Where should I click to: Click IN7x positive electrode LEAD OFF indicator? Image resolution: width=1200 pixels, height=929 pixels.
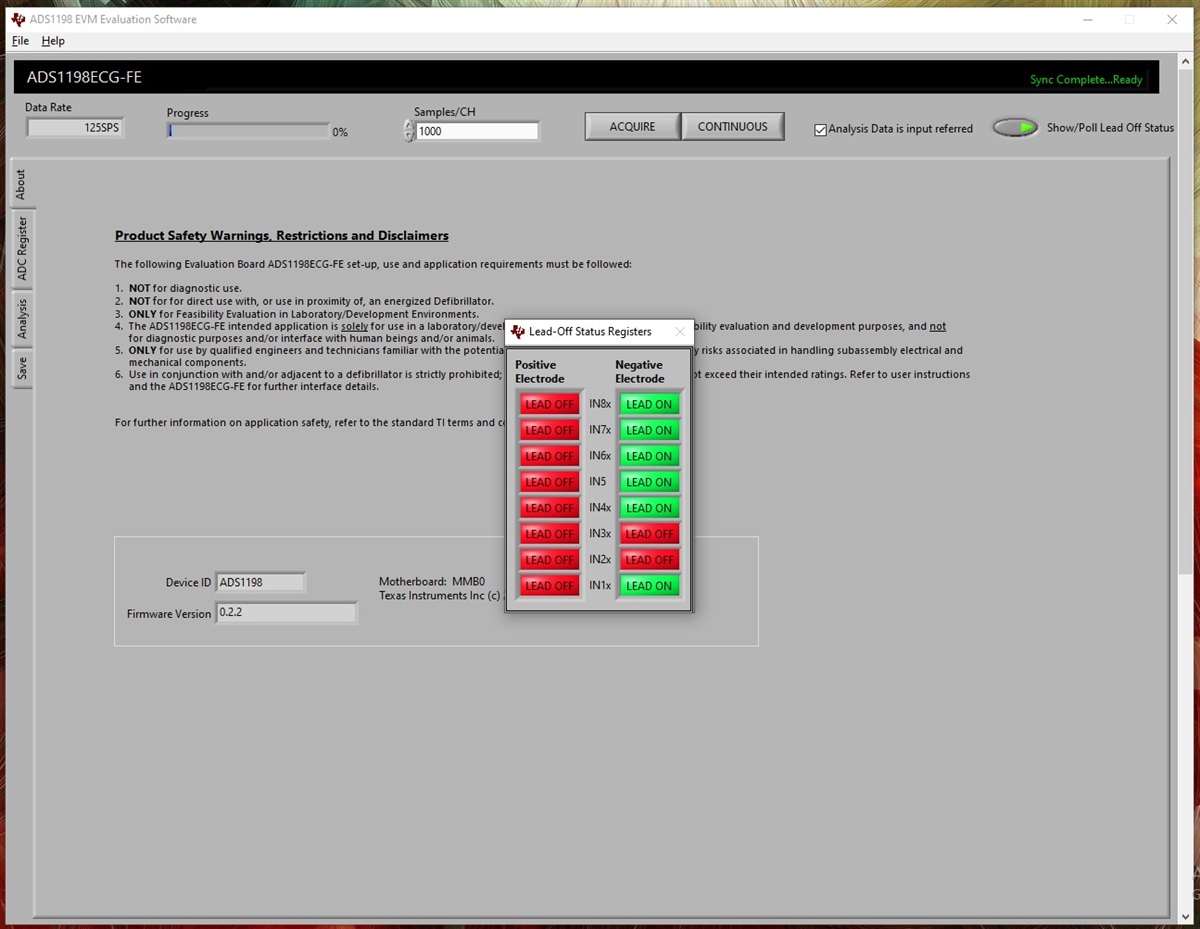pyautogui.click(x=550, y=430)
